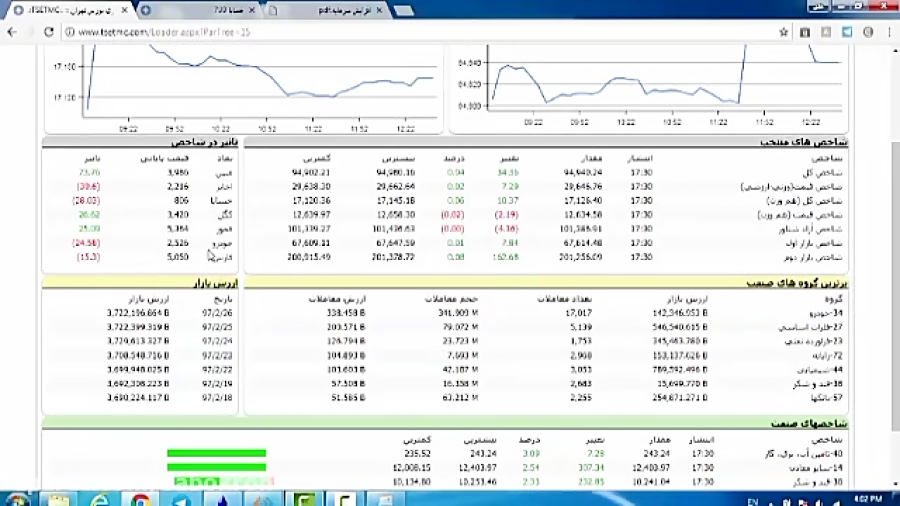Open the first extension icon after the star
Image resolution: width=900 pixels, height=506 pixels.
805,32
